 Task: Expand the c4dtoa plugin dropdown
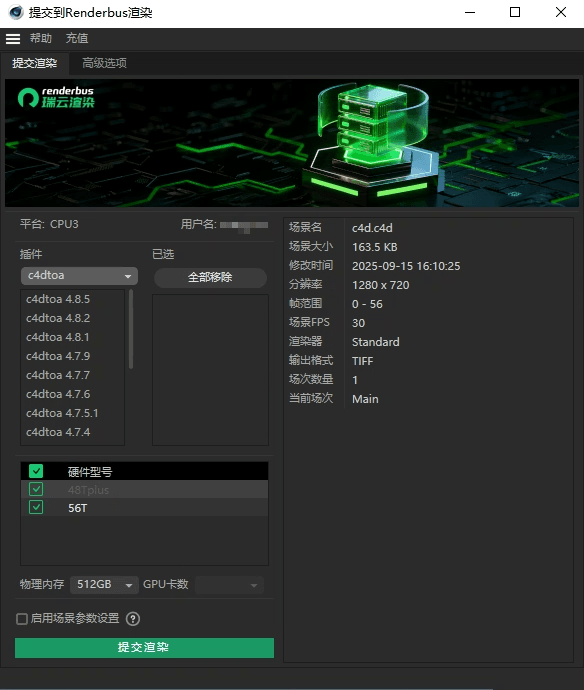pyautogui.click(x=79, y=276)
